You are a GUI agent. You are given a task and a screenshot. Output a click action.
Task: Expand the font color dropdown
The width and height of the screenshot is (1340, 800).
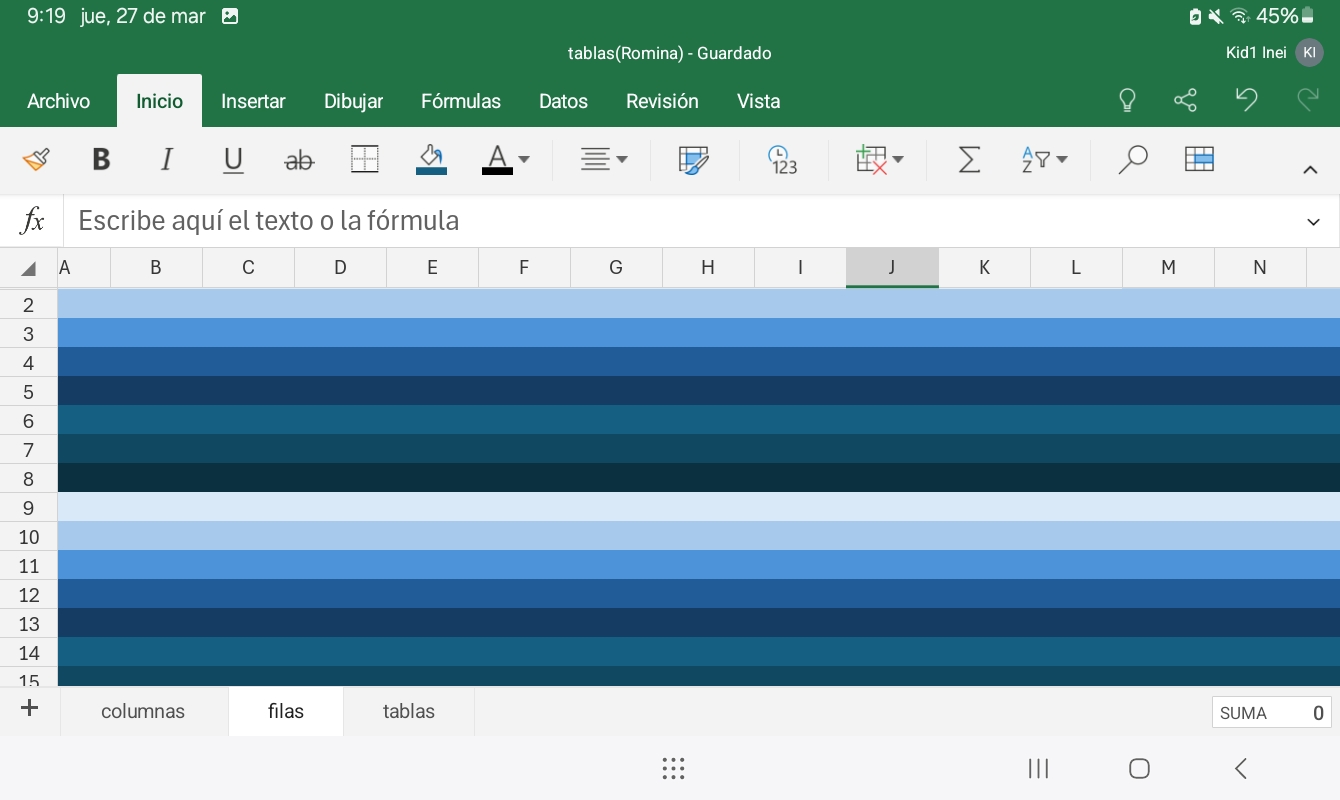coord(524,160)
